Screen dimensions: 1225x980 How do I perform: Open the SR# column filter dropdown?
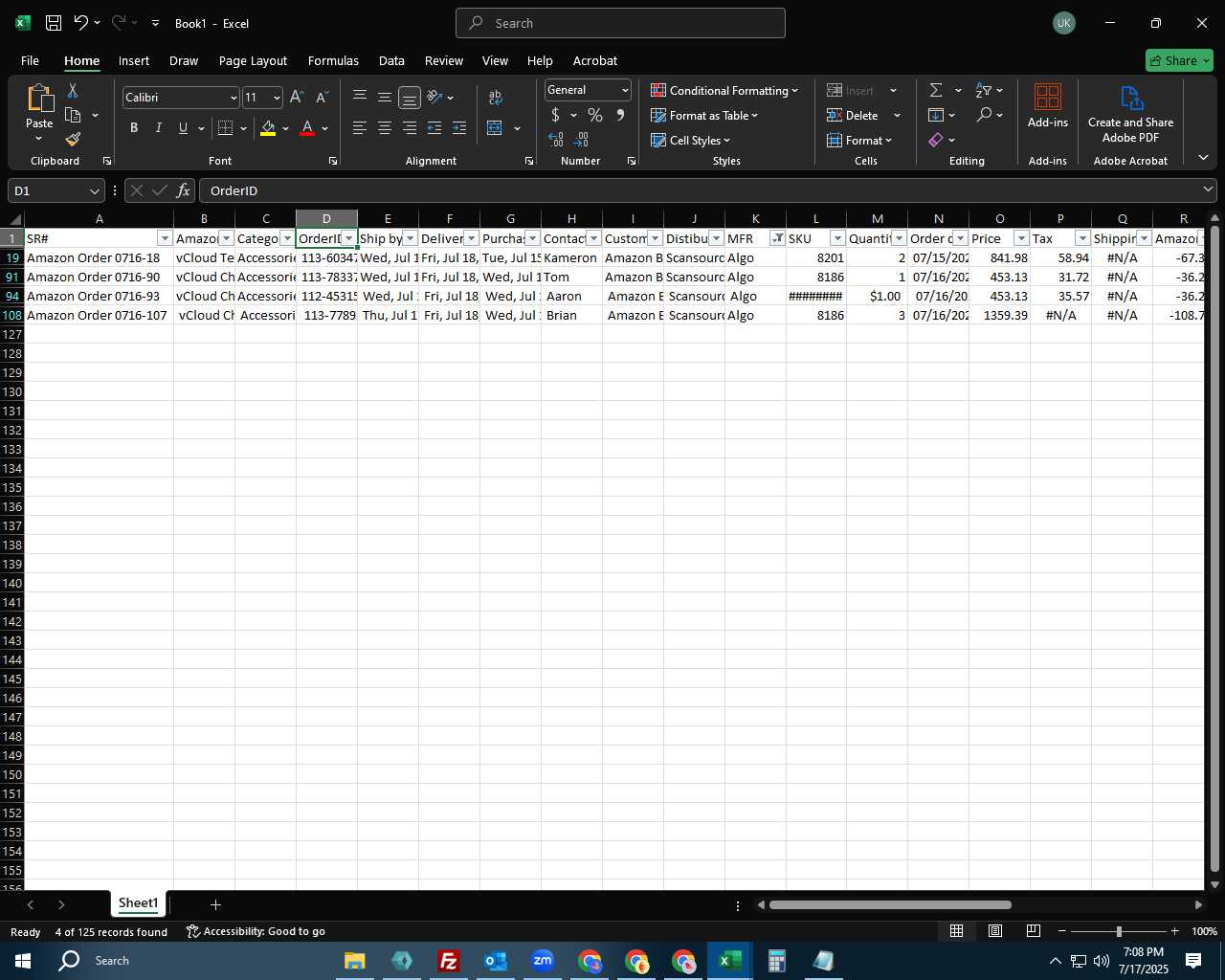(165, 238)
